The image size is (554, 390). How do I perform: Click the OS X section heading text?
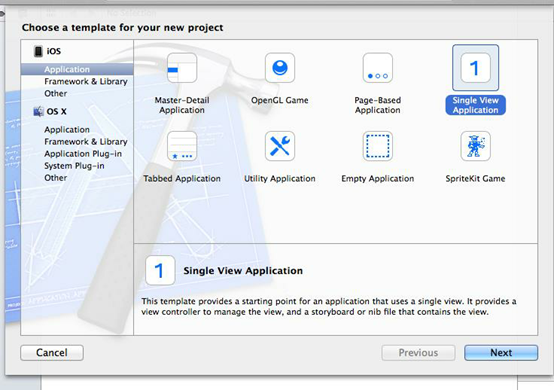click(x=57, y=112)
